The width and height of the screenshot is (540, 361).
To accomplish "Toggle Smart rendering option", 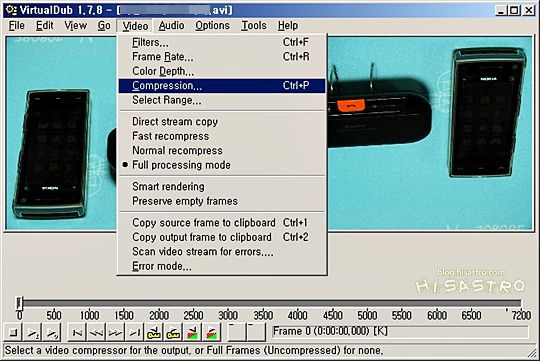I will point(222,187).
